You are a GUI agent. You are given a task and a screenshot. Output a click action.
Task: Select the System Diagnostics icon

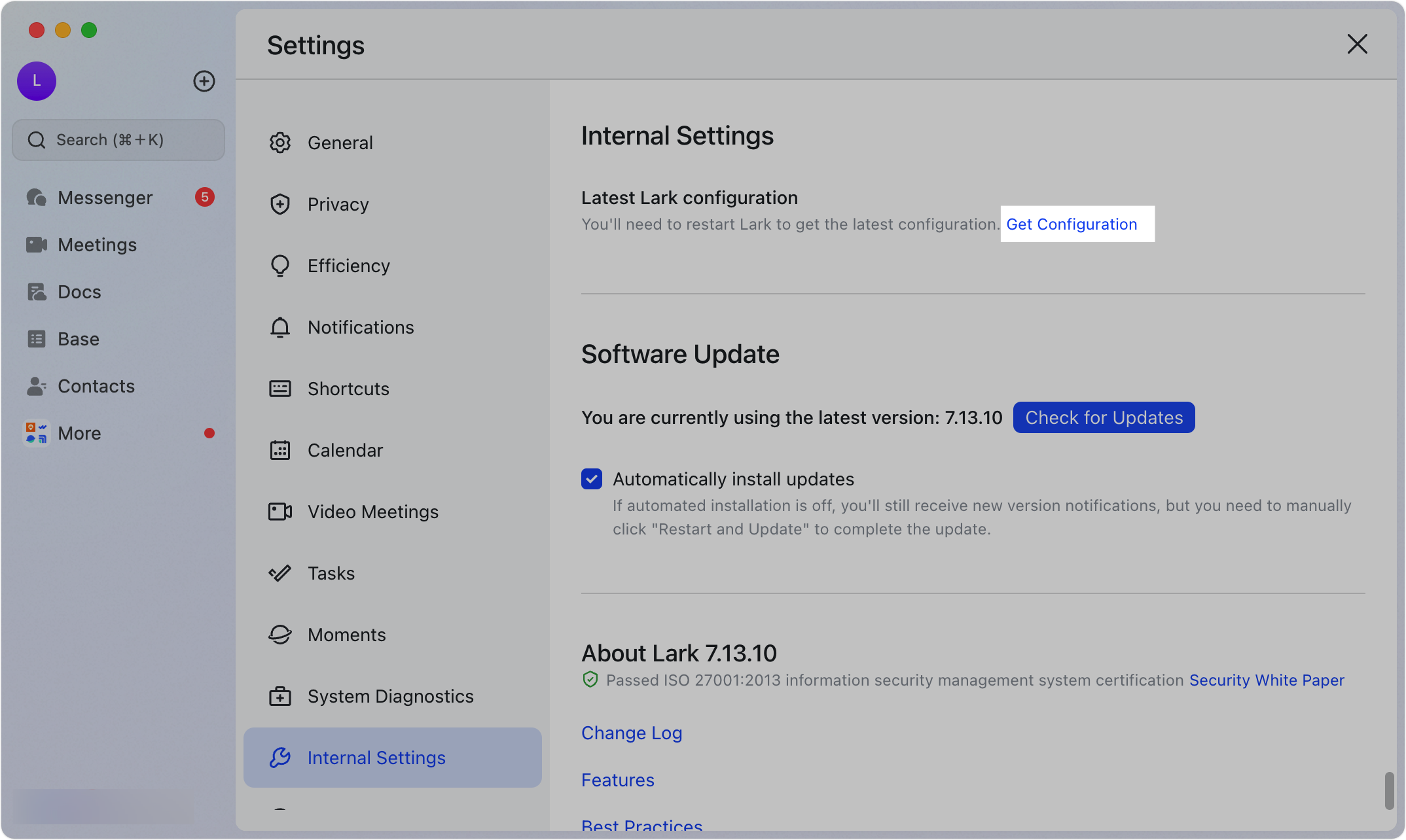pos(280,696)
